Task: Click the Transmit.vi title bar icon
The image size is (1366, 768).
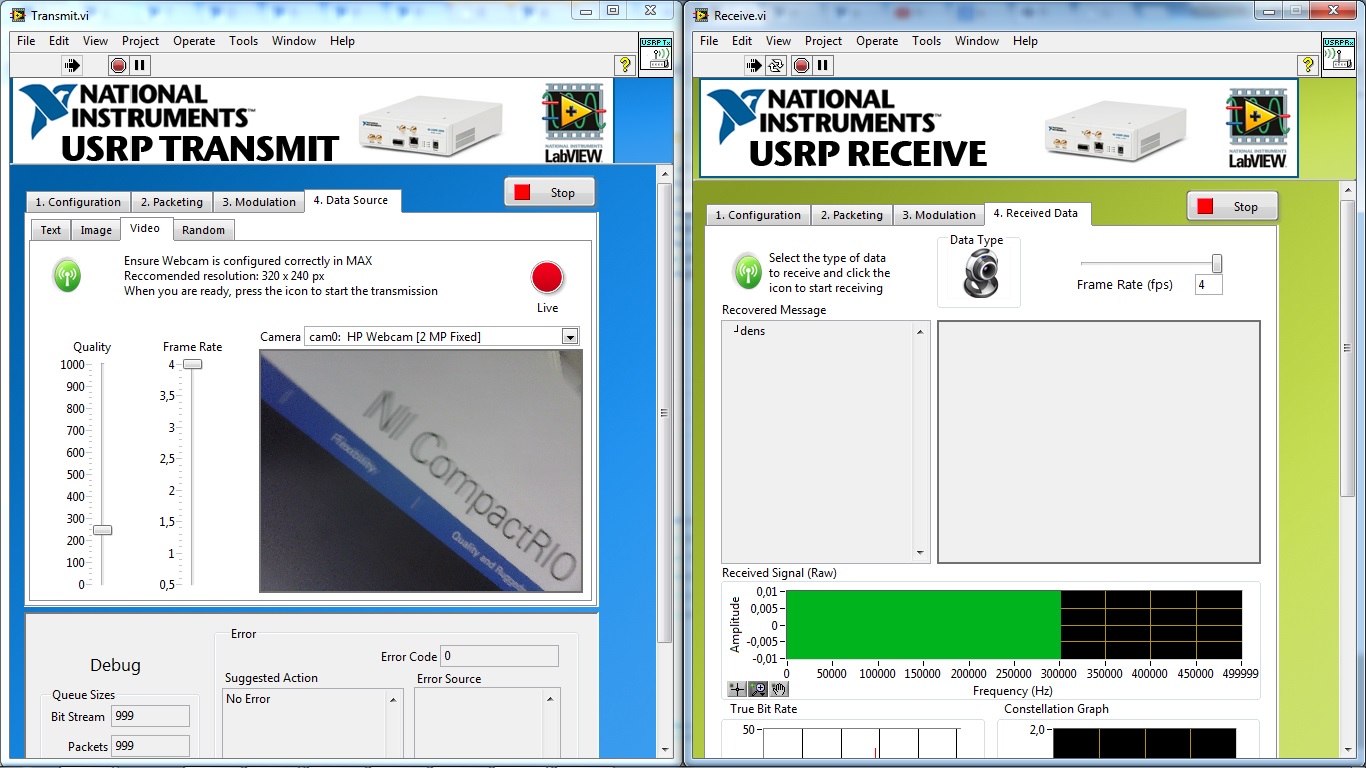Action: [x=18, y=15]
